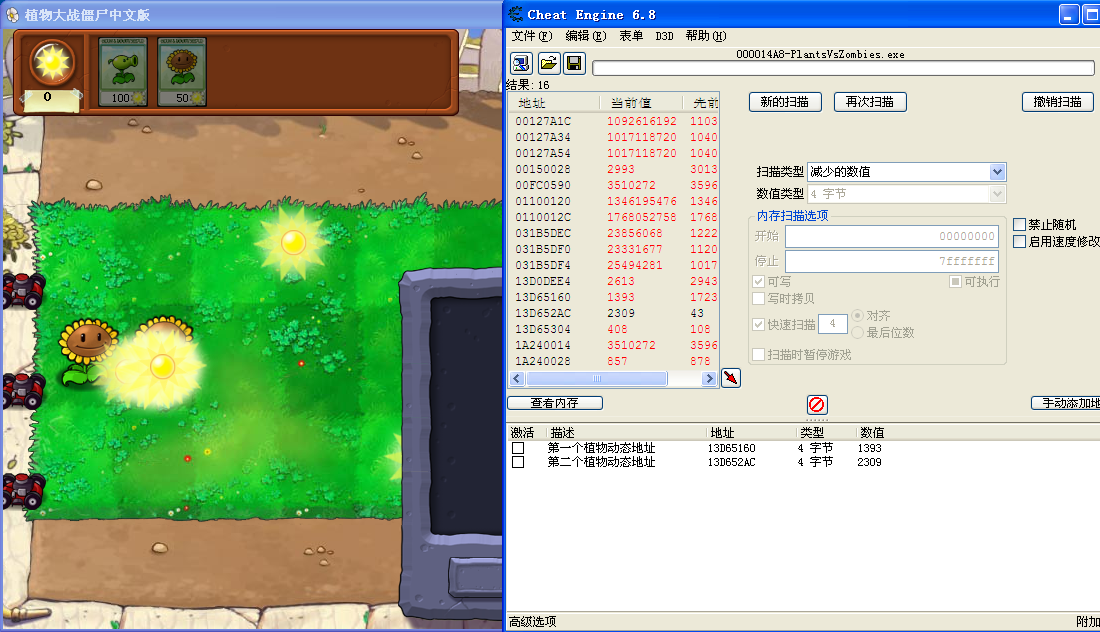Click the open folder icon in toolbar
Image resolution: width=1100 pixels, height=632 pixels.
tap(549, 64)
